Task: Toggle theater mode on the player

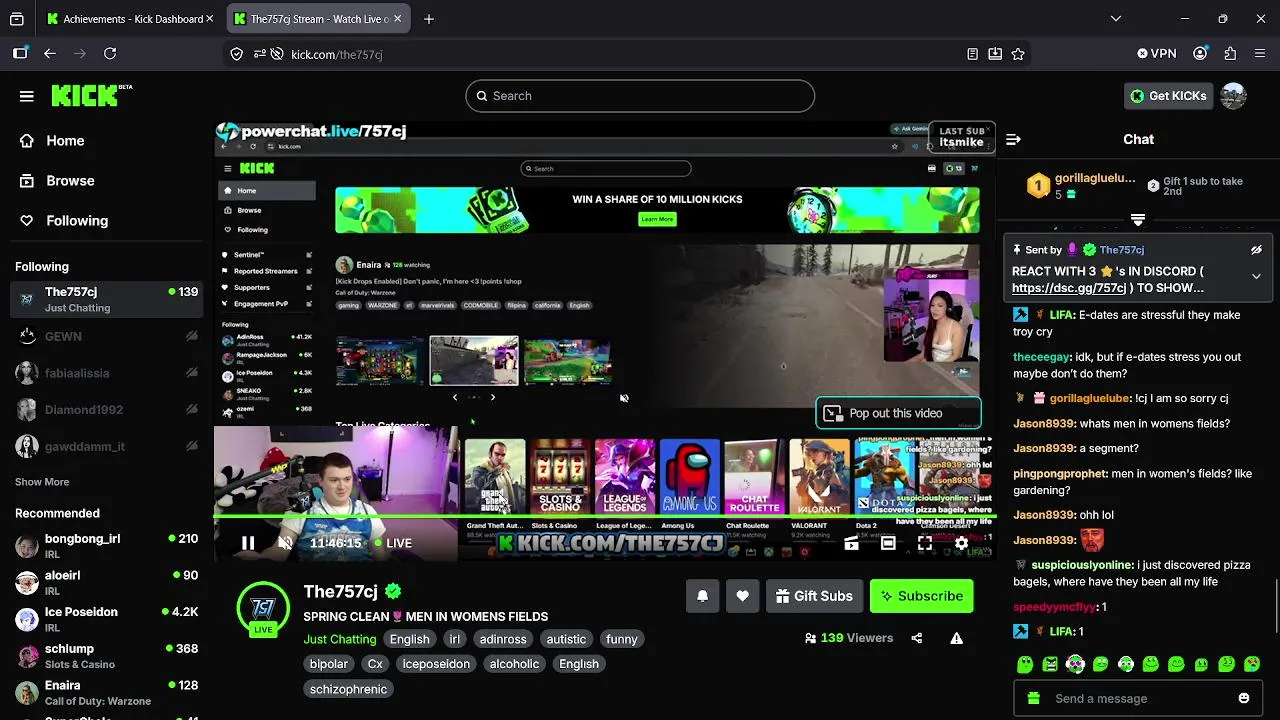Action: [888, 543]
